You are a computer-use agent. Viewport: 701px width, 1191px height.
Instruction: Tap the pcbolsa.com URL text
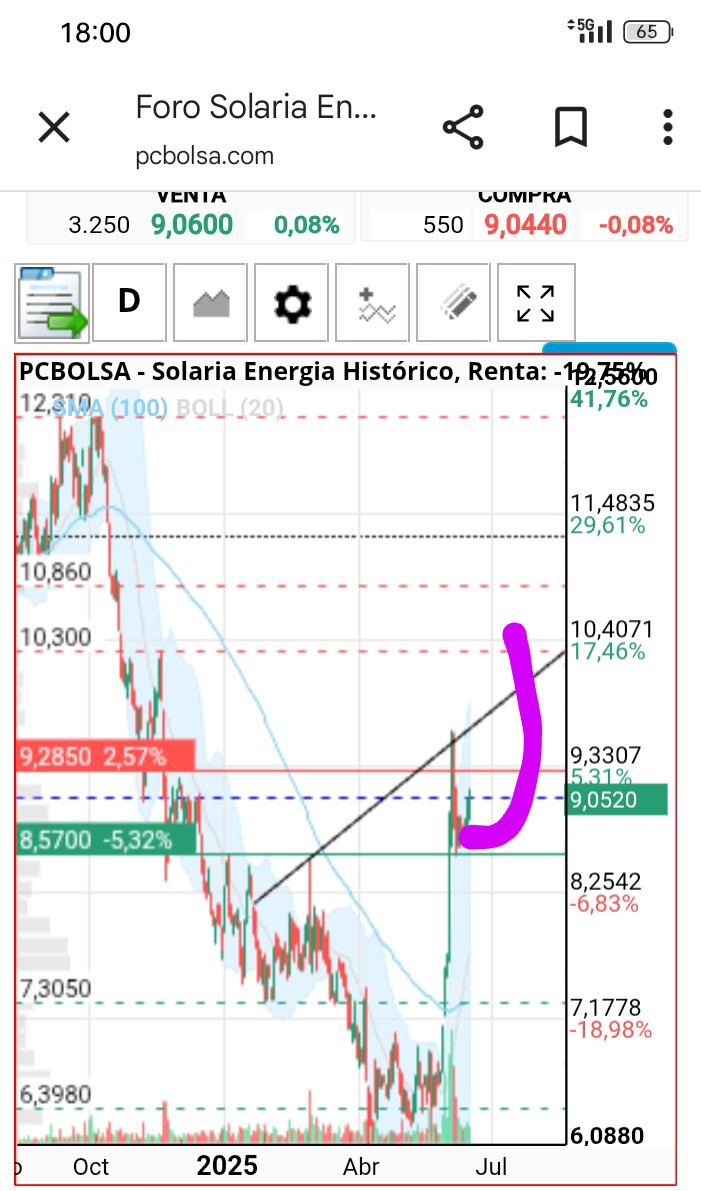(204, 156)
